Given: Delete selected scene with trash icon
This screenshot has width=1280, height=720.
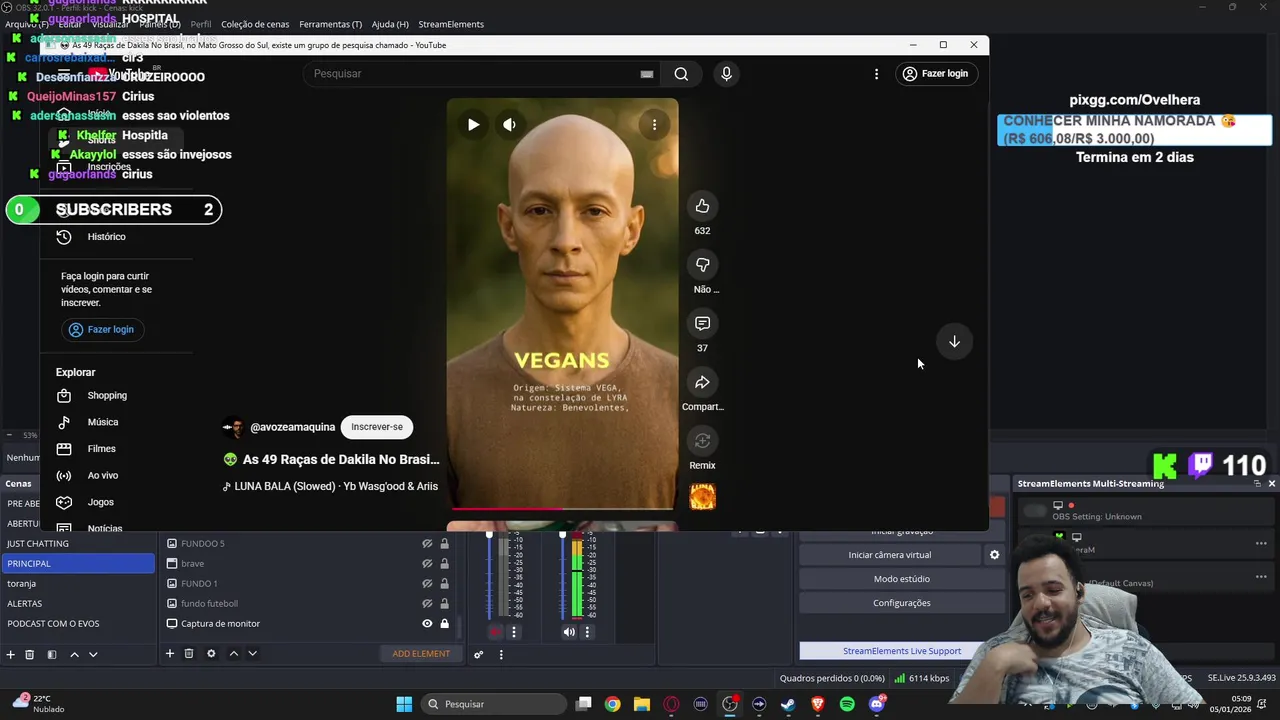Looking at the screenshot, I should coord(30,654).
